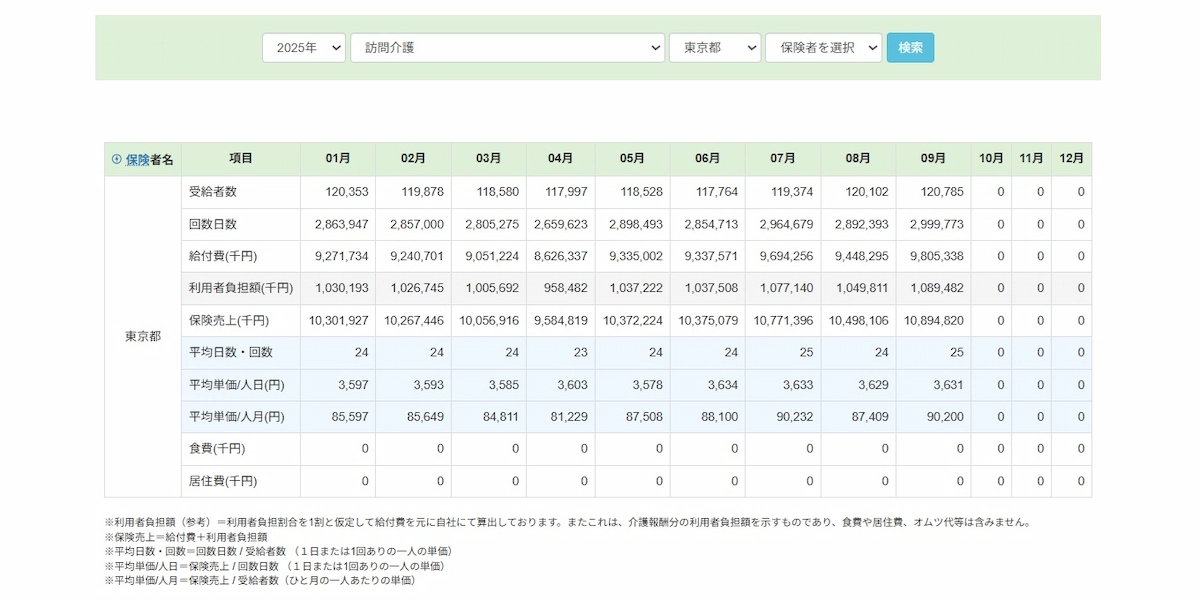Screen dimensions: 1200x600
Task: Select the 05月 column header
Action: [632, 159]
